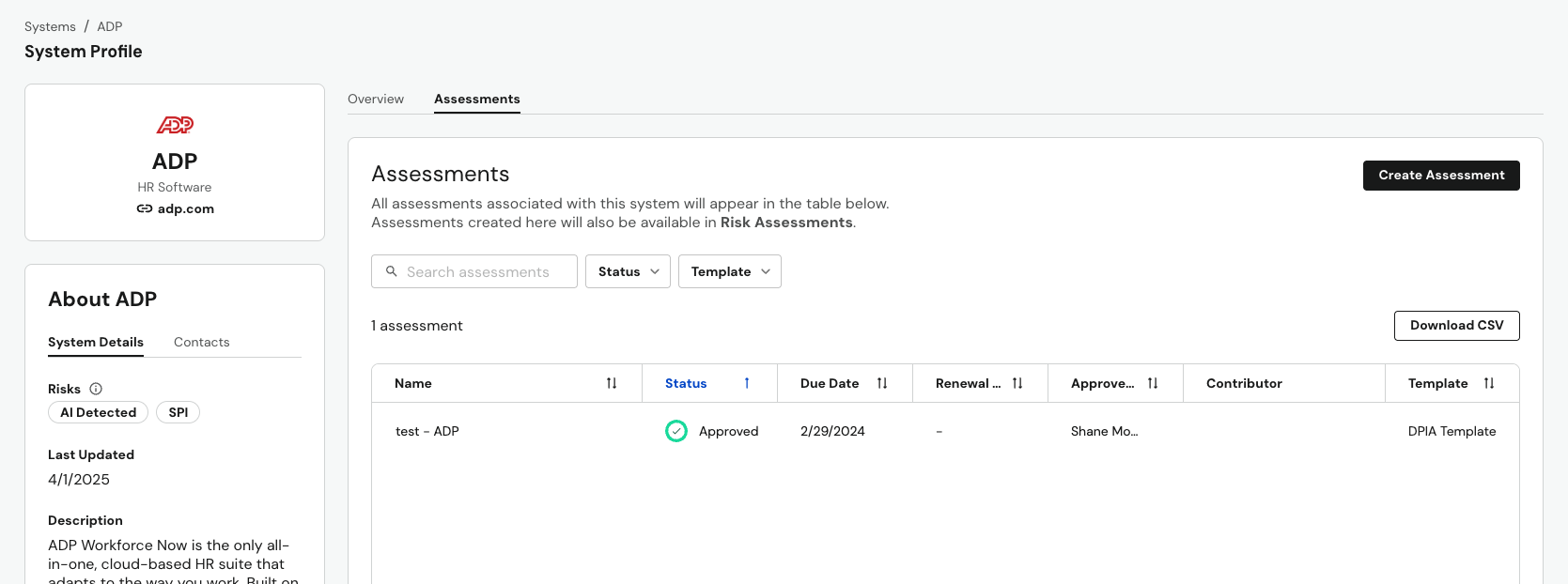Click the 2/29/2024 due date cell
Screen dimensions: 1568x584
pyautogui.click(x=832, y=431)
